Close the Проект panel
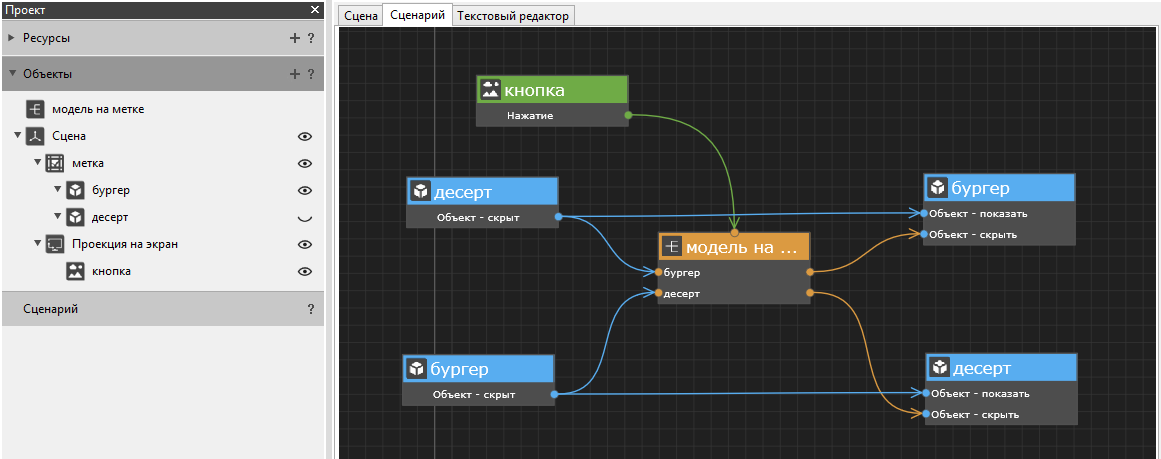 click(x=314, y=9)
